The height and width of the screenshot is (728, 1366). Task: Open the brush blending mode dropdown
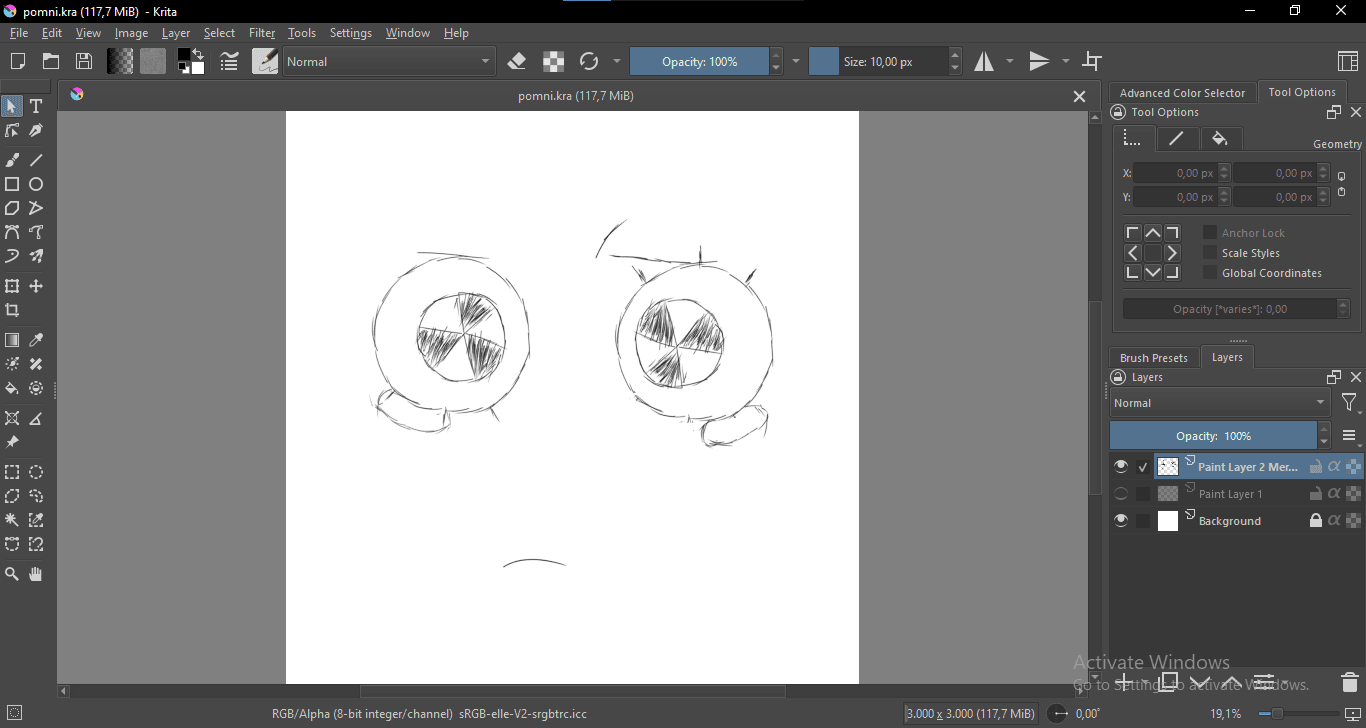[x=389, y=62]
